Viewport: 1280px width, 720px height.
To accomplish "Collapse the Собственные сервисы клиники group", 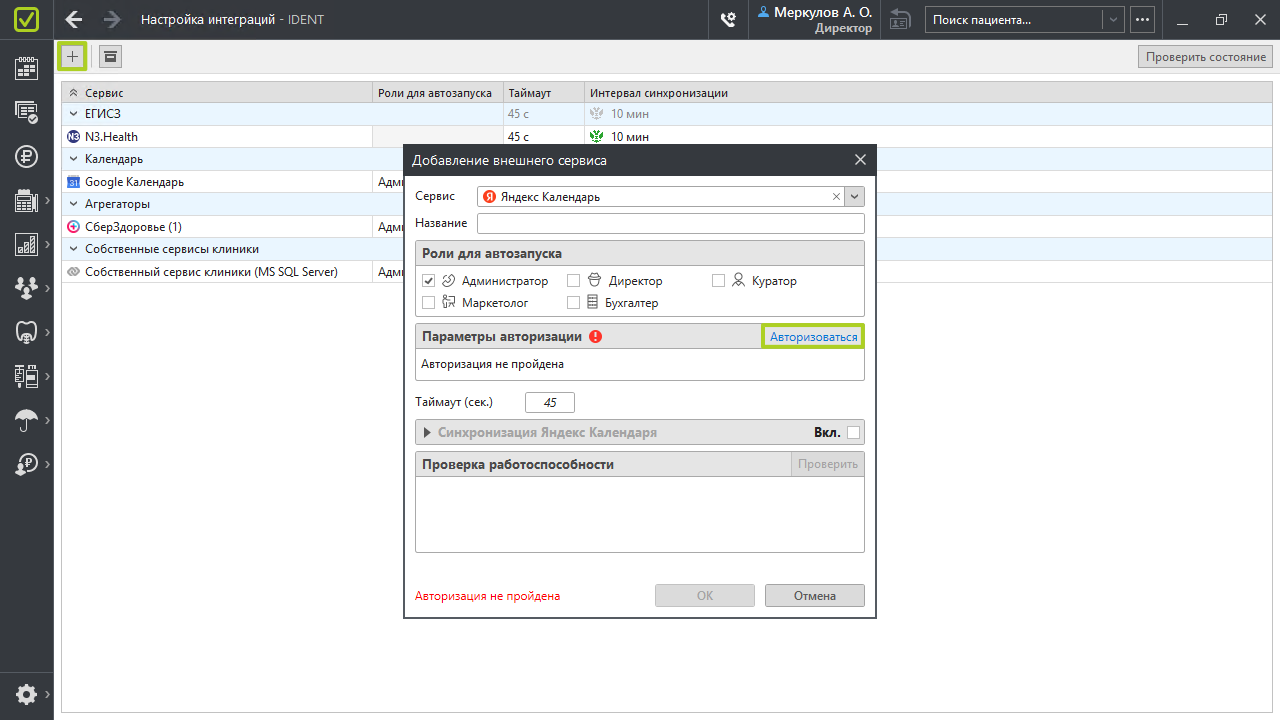I will [74, 249].
